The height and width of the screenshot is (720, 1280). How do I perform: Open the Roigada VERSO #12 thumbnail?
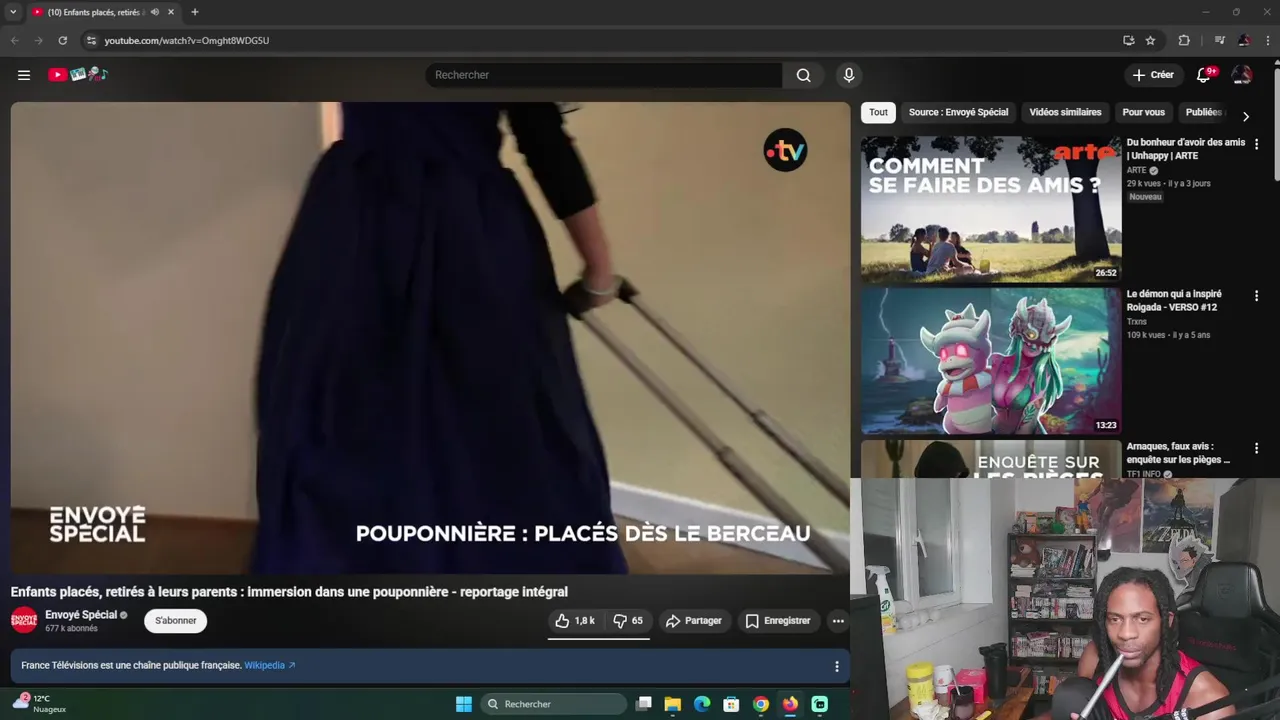click(991, 361)
